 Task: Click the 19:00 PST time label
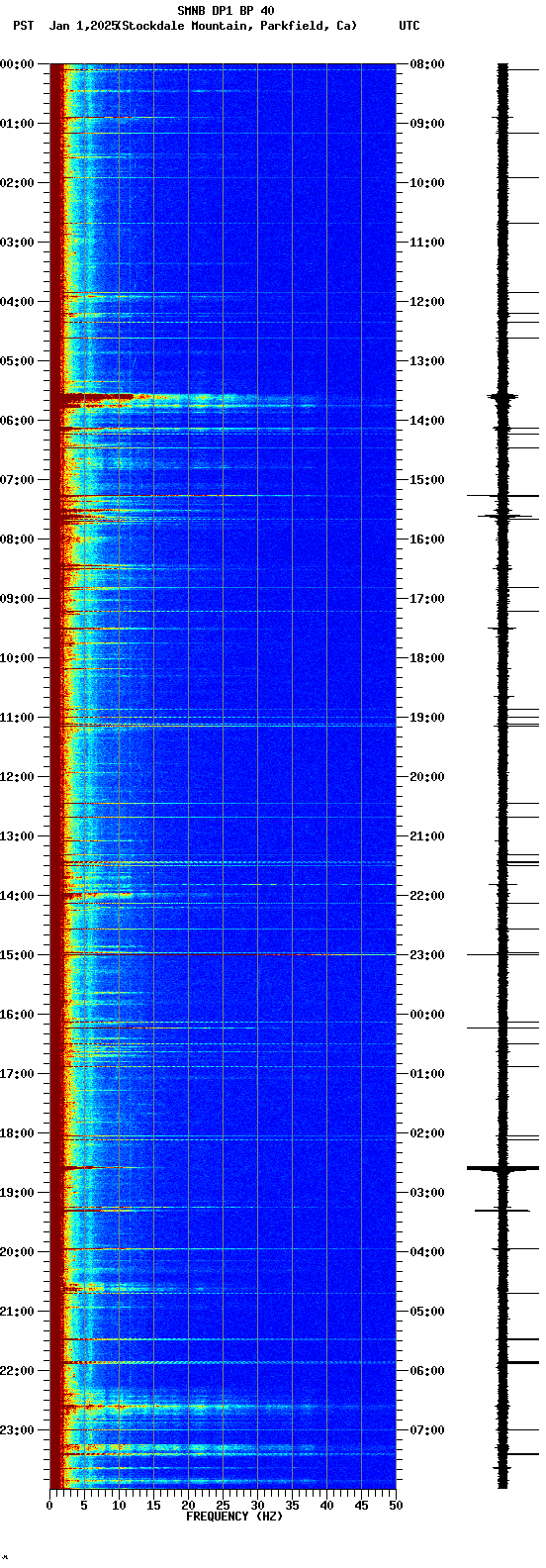coord(18,1193)
